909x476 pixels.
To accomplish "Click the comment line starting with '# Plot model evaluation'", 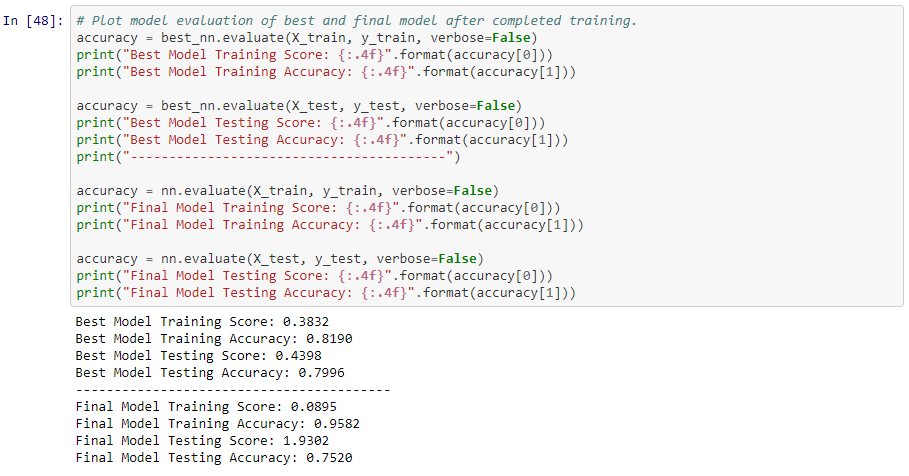I will click(356, 20).
